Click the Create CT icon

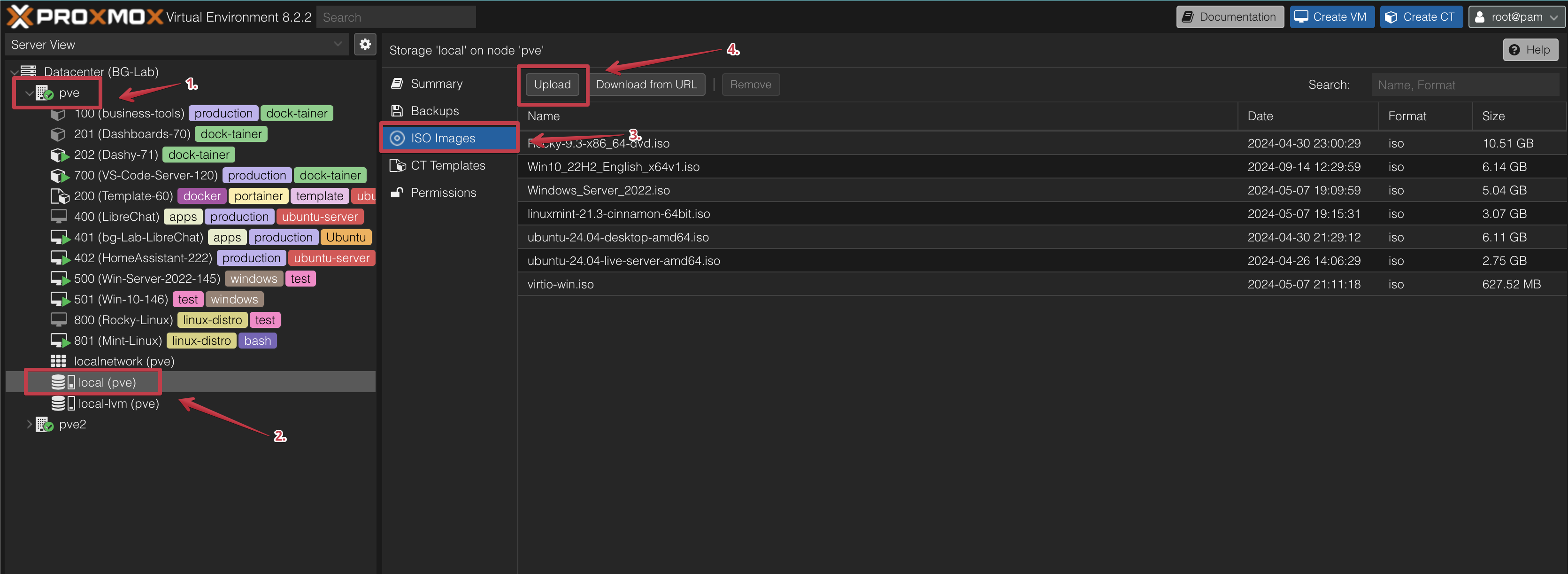1390,16
